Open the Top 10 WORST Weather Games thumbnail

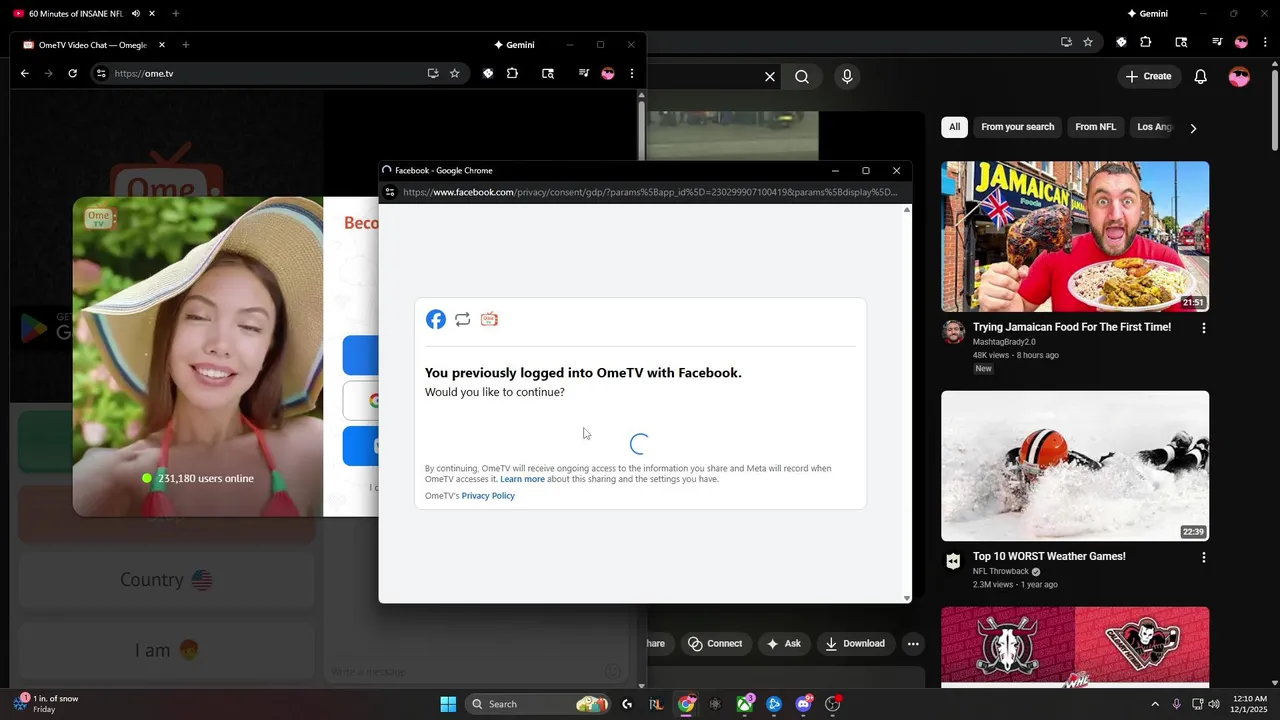(x=1075, y=465)
